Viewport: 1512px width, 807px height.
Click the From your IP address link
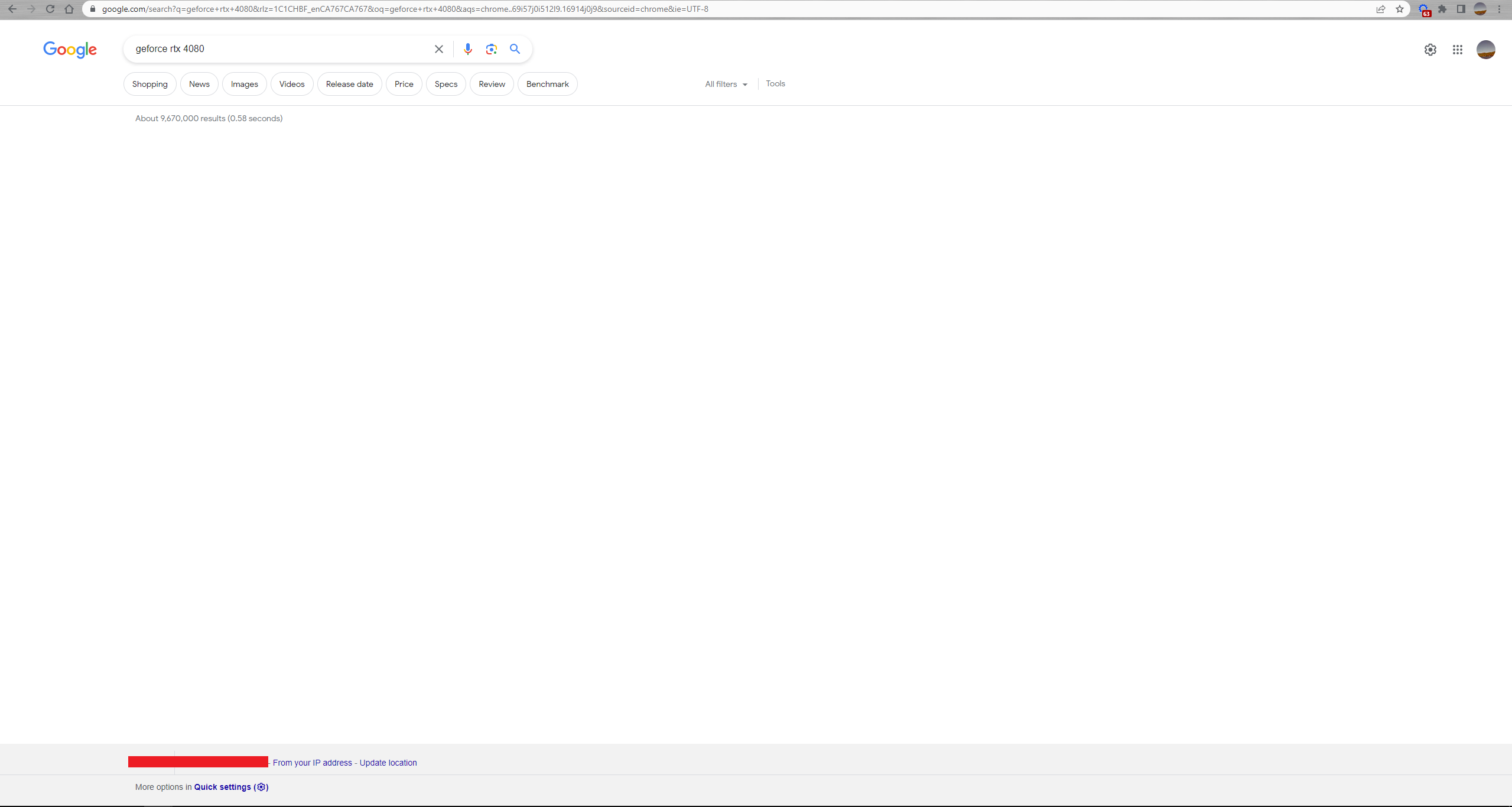(x=313, y=763)
